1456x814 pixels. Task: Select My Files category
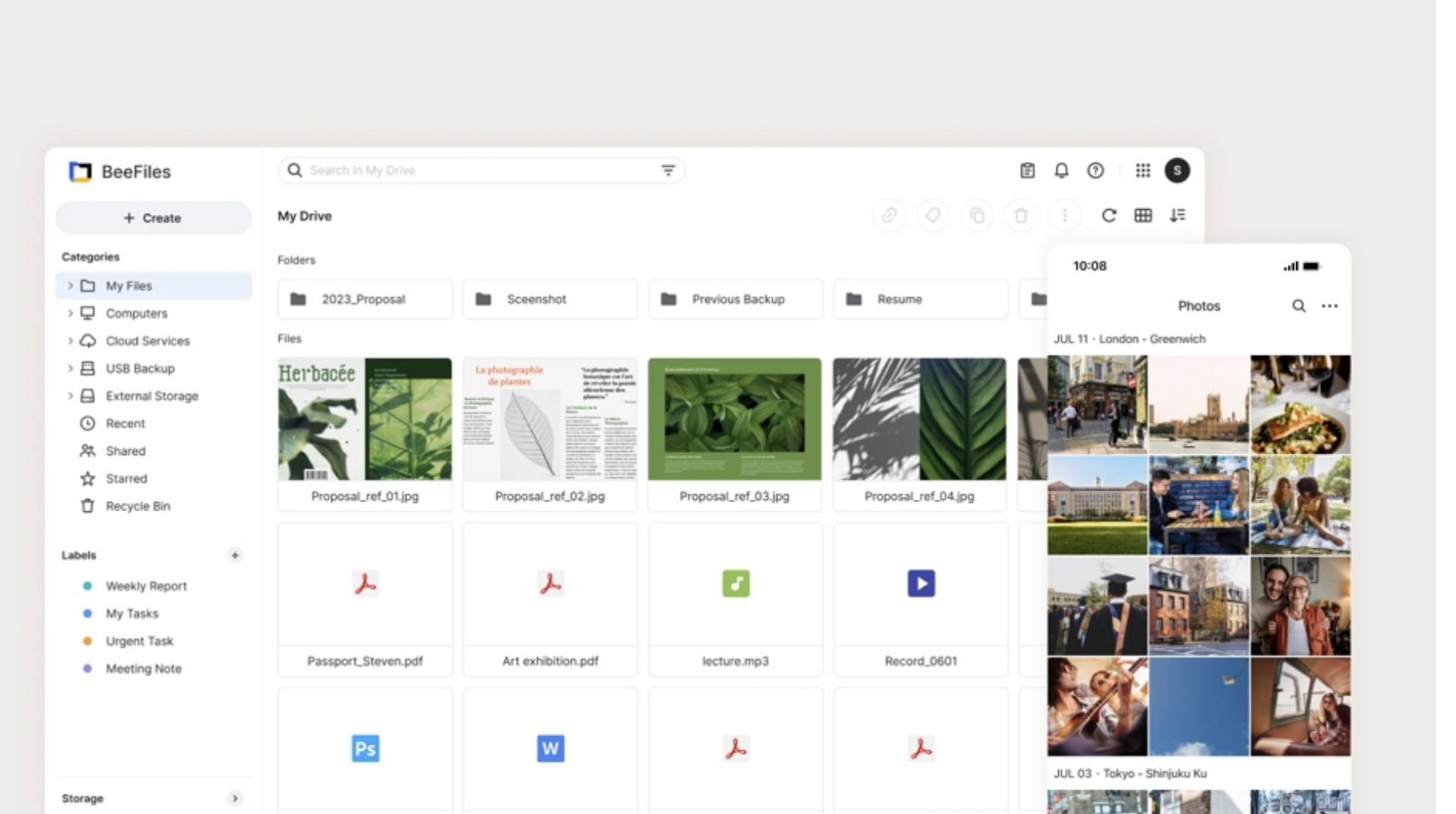point(153,286)
